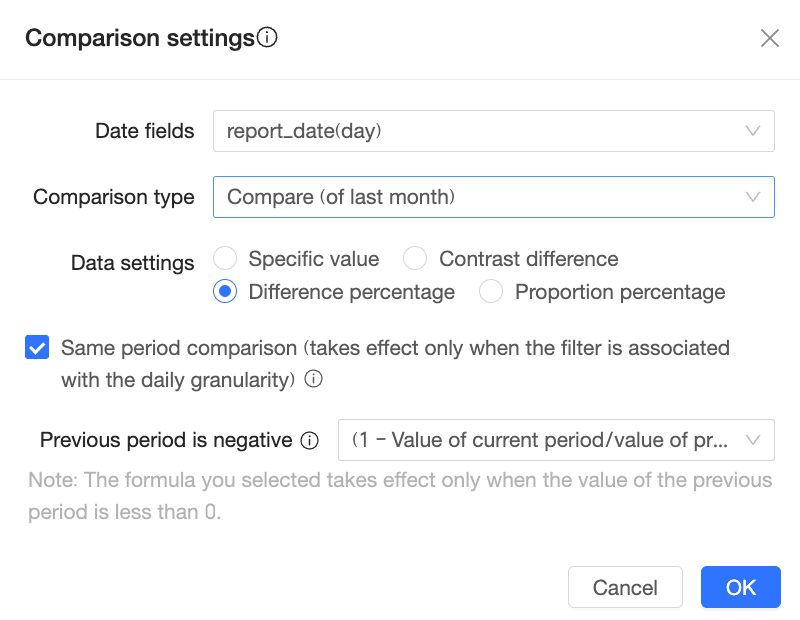The image size is (800, 620).
Task: Click info icon next to Previous period is negative
Action: point(309,440)
